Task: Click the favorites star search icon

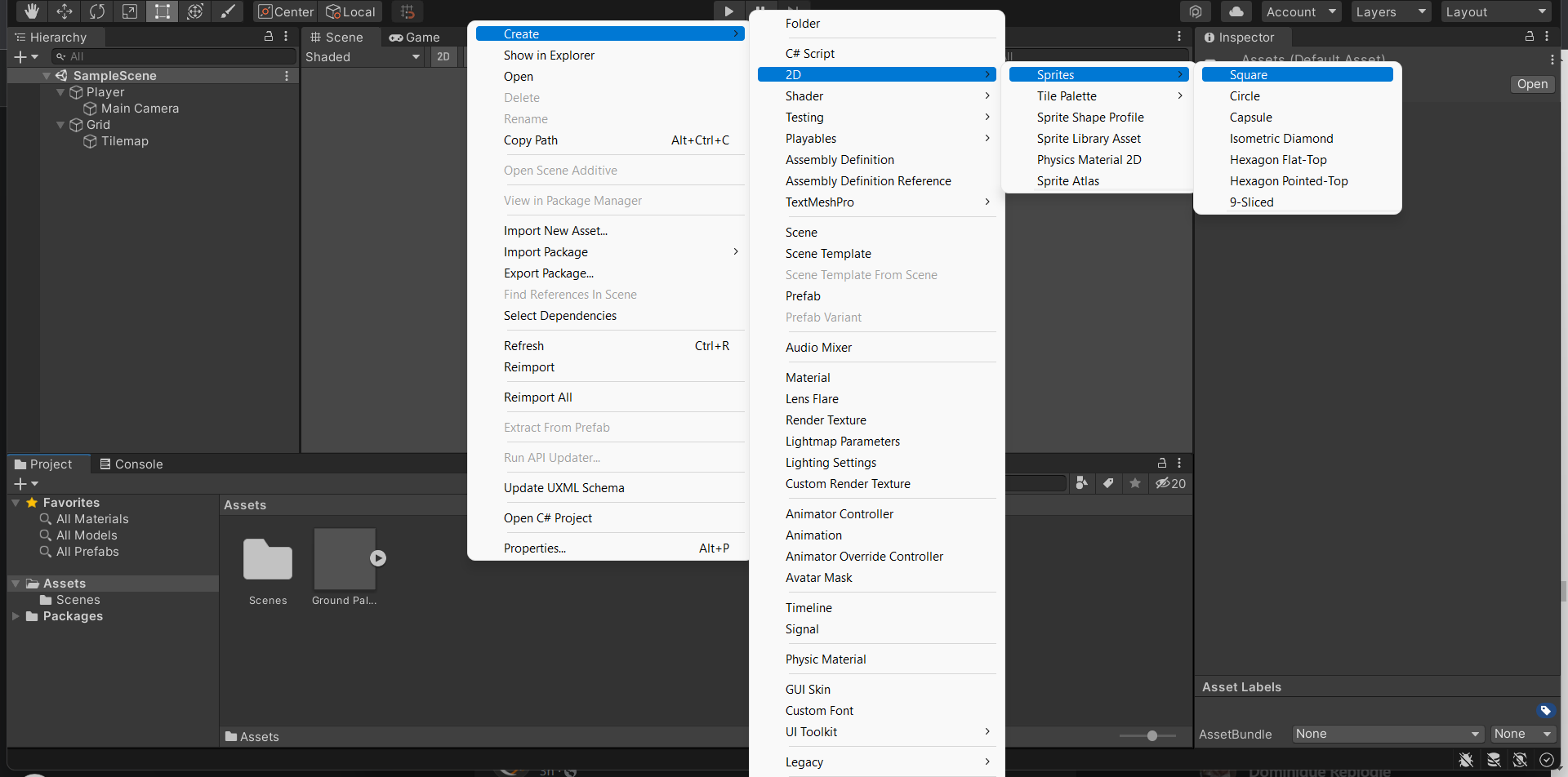Action: (x=1135, y=483)
